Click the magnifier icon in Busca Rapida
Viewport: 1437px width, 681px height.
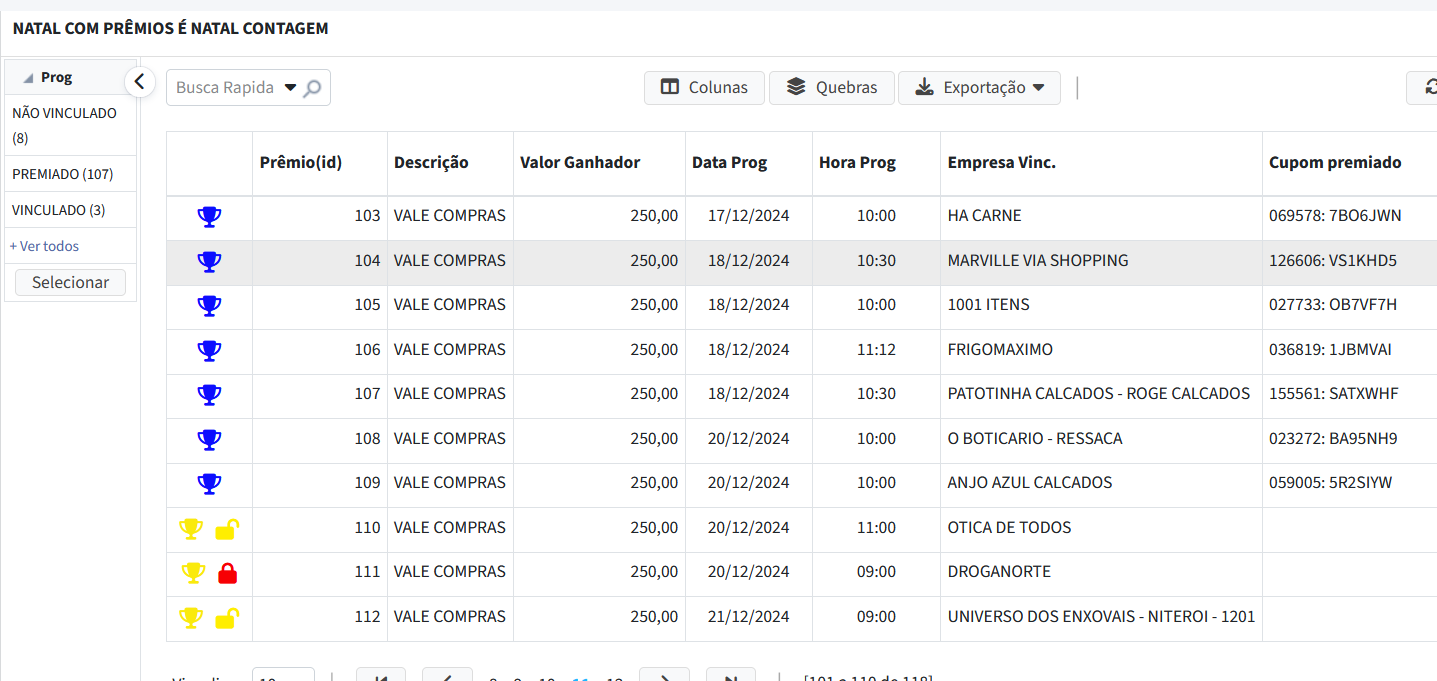(313, 88)
